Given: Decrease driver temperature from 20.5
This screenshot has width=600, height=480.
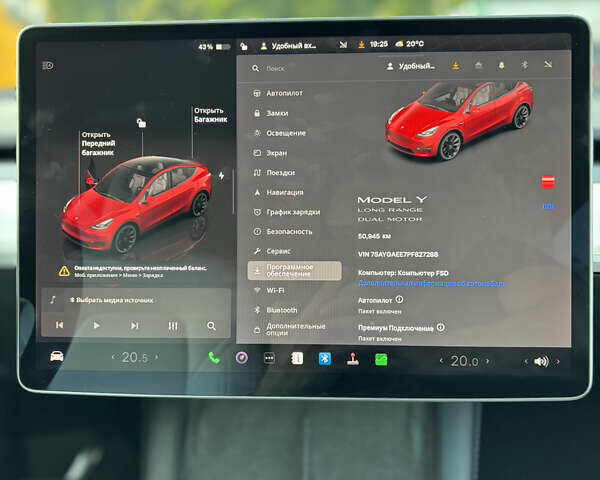Looking at the screenshot, I should tap(113, 357).
